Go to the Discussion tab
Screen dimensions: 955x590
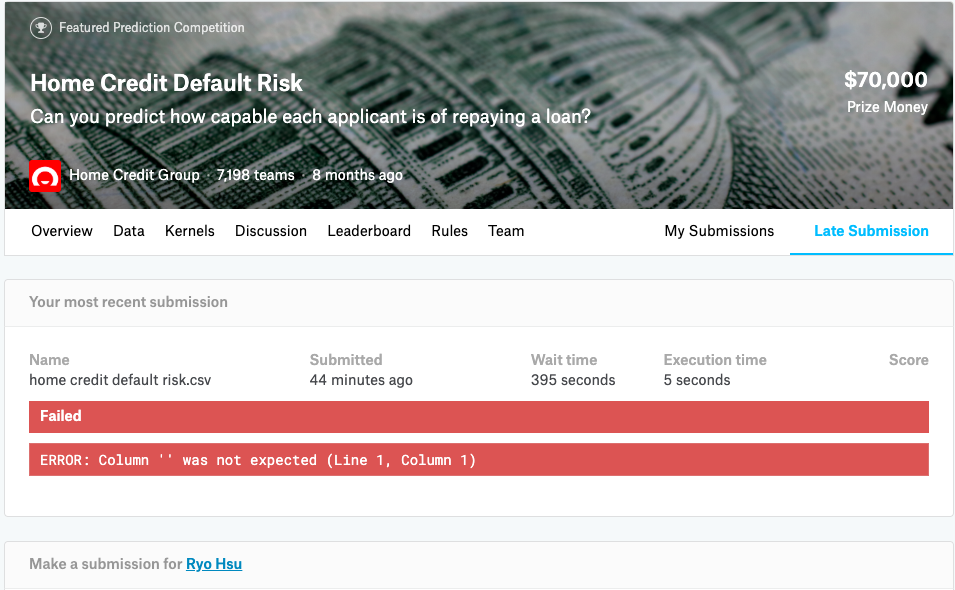click(271, 231)
